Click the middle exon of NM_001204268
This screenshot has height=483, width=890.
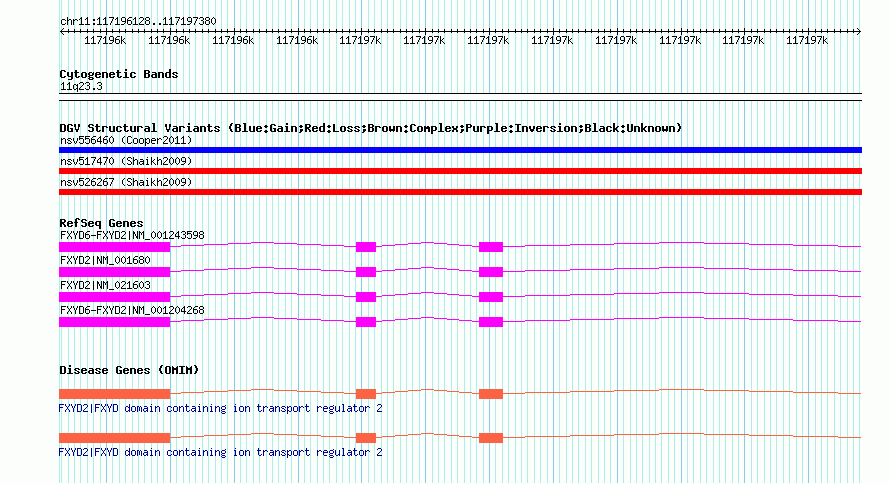coord(366,322)
